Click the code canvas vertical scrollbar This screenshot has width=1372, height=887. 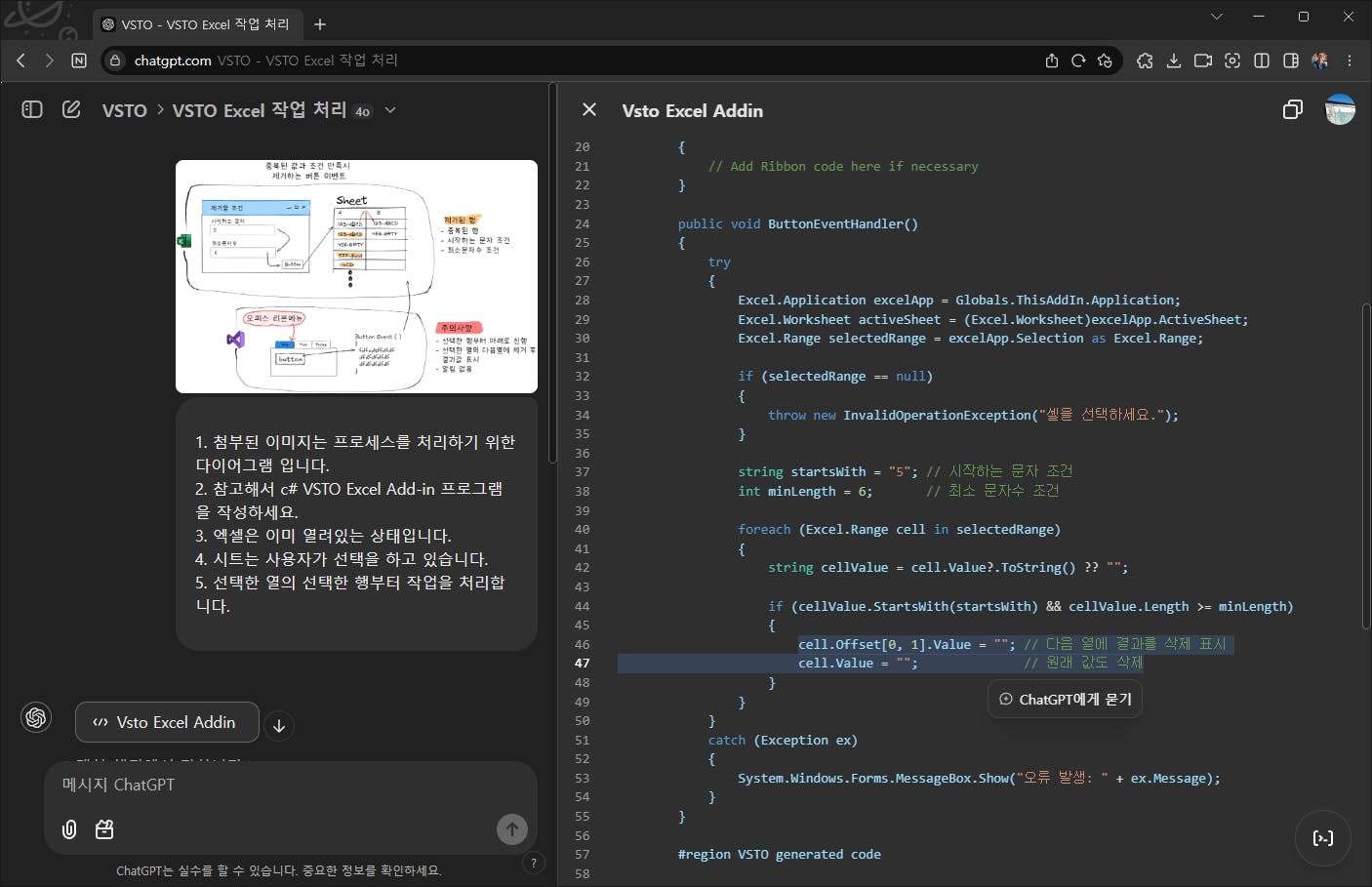1366,468
